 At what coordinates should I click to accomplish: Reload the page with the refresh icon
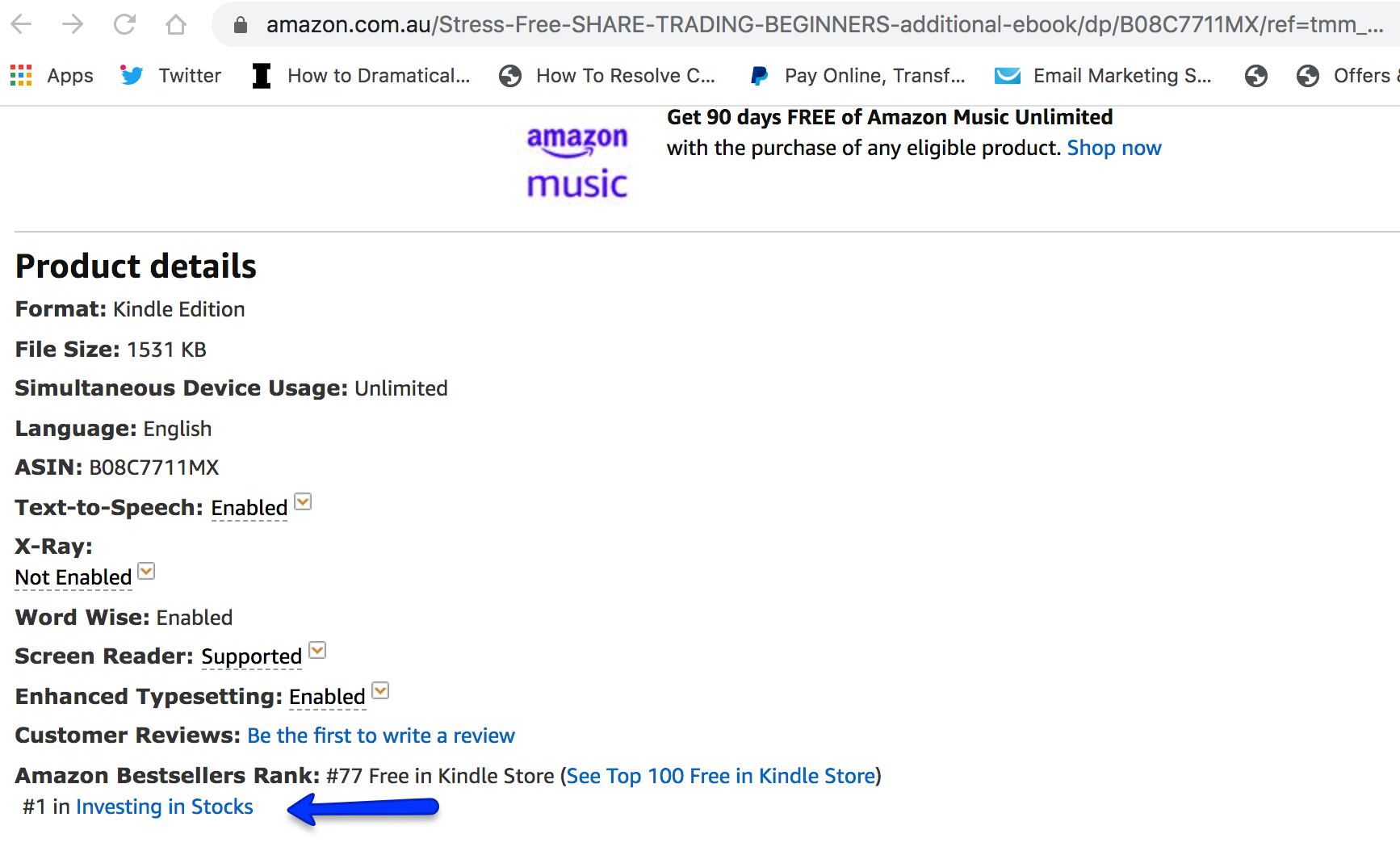coord(124,24)
